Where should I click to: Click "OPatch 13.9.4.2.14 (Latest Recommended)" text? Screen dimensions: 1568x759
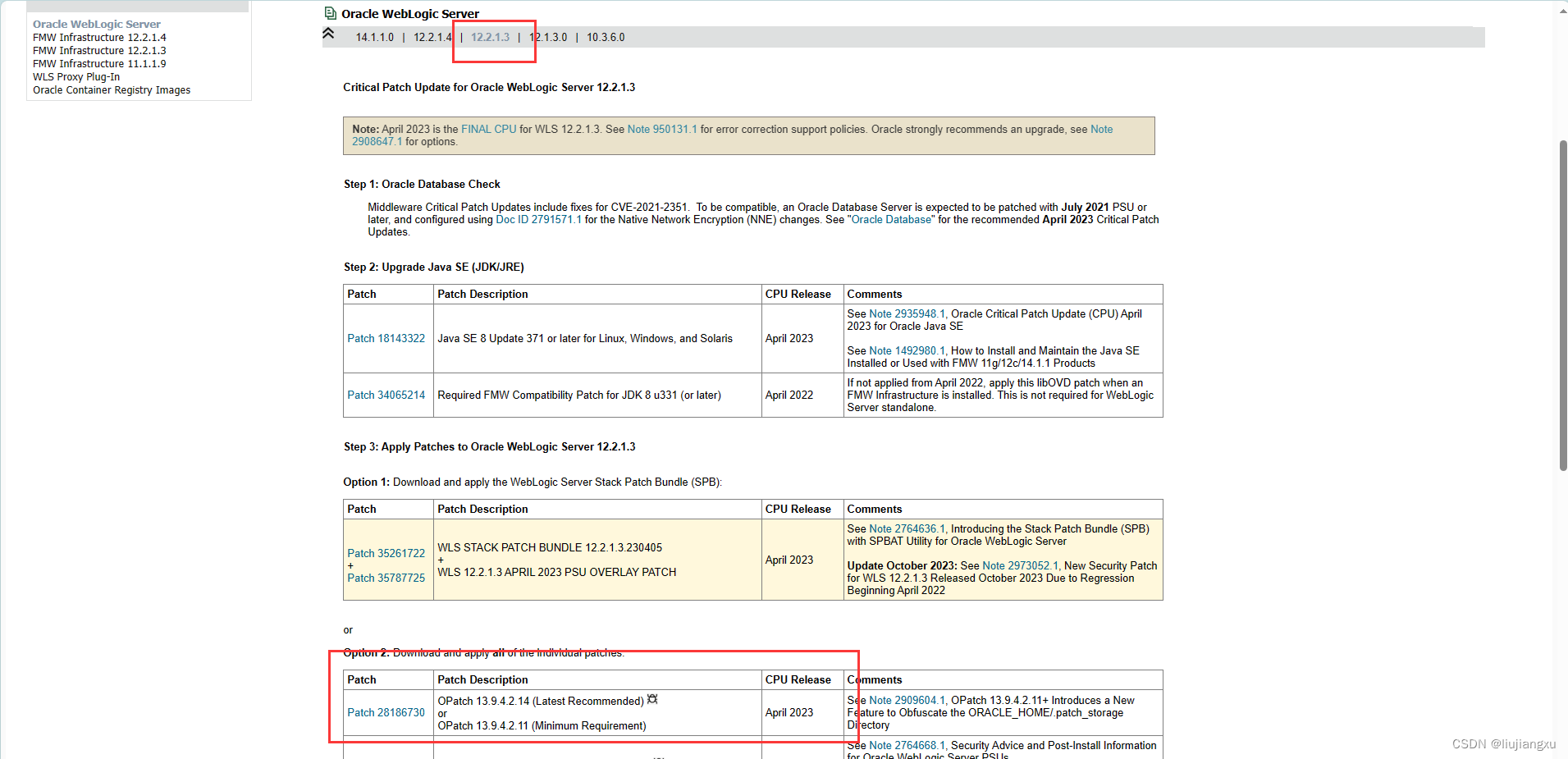pyautogui.click(x=541, y=702)
